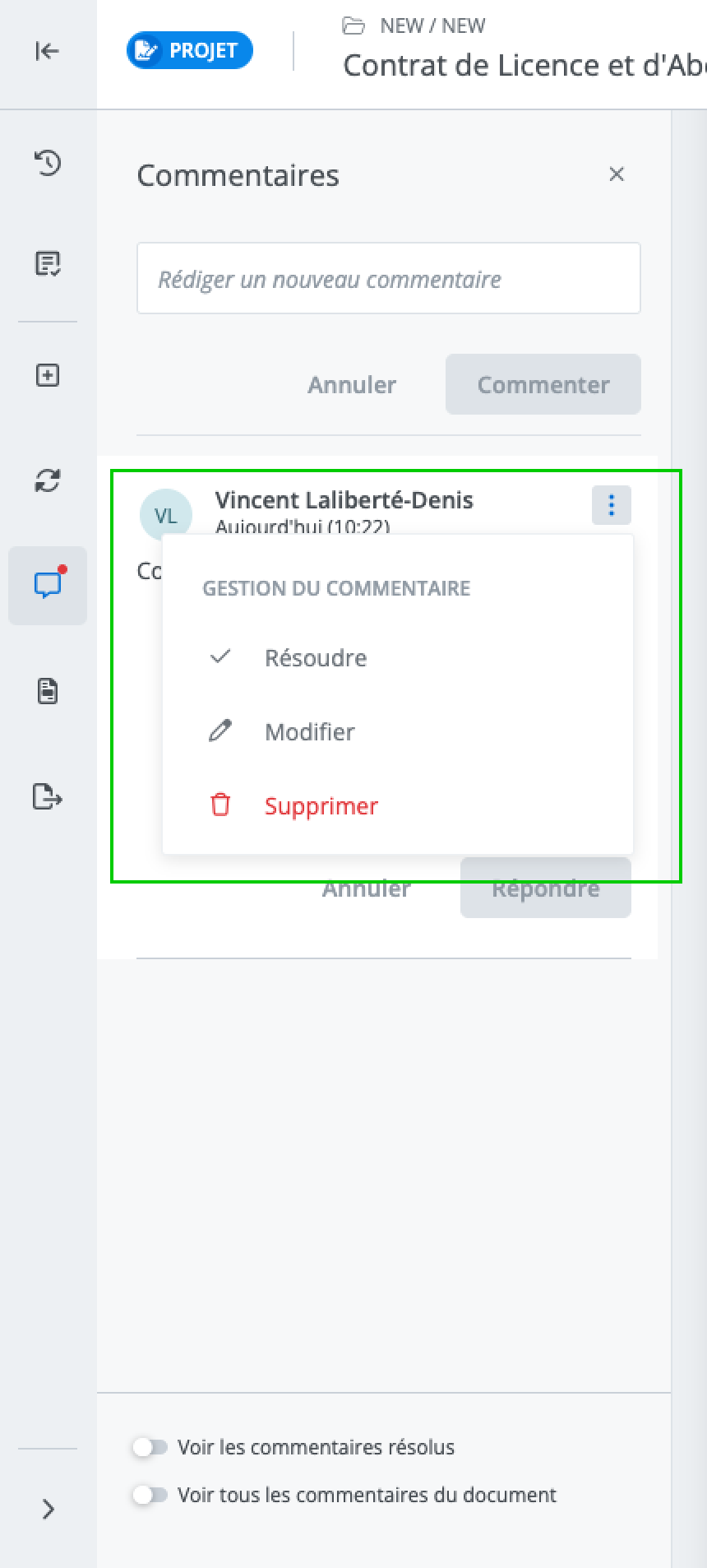The height and width of the screenshot is (1568, 707).
Task: Click the add-plus square sidebar icon
Action: (48, 376)
